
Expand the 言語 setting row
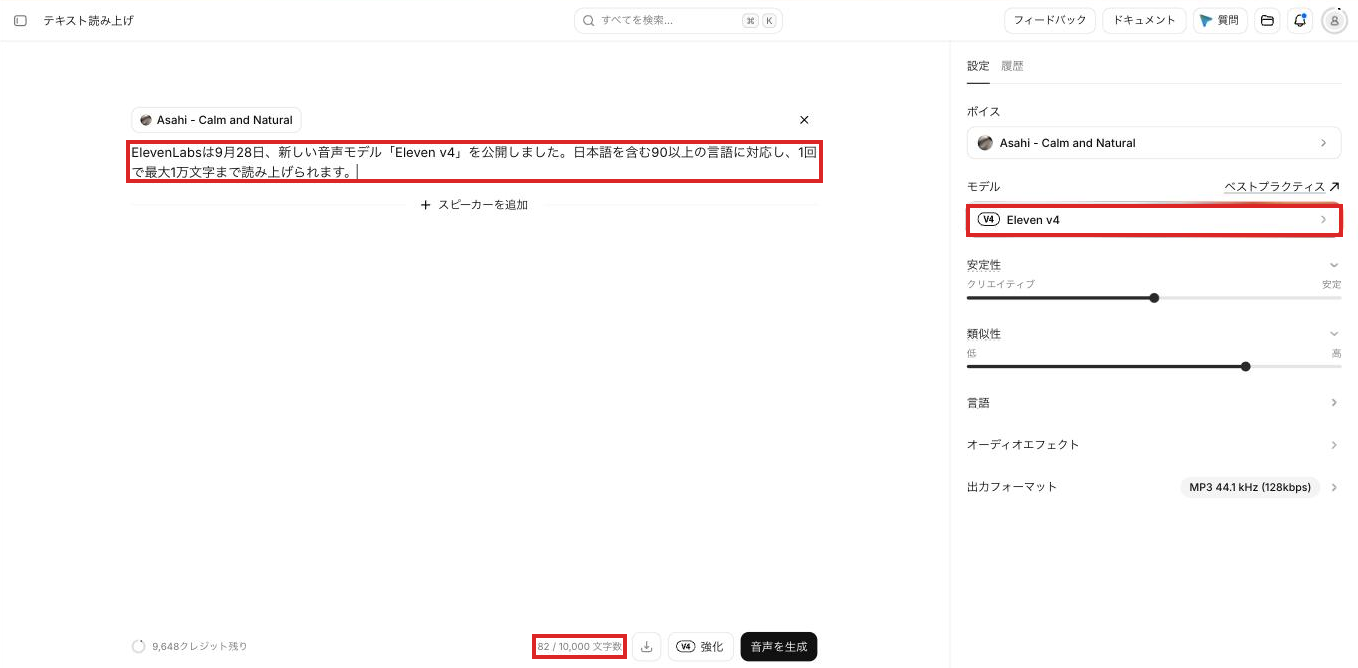point(1154,403)
